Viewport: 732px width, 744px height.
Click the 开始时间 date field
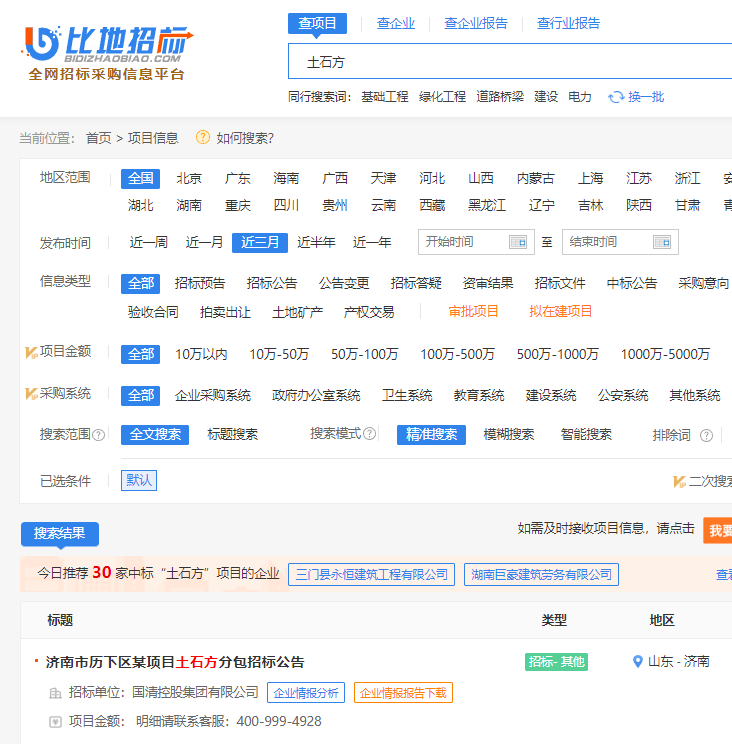[476, 242]
